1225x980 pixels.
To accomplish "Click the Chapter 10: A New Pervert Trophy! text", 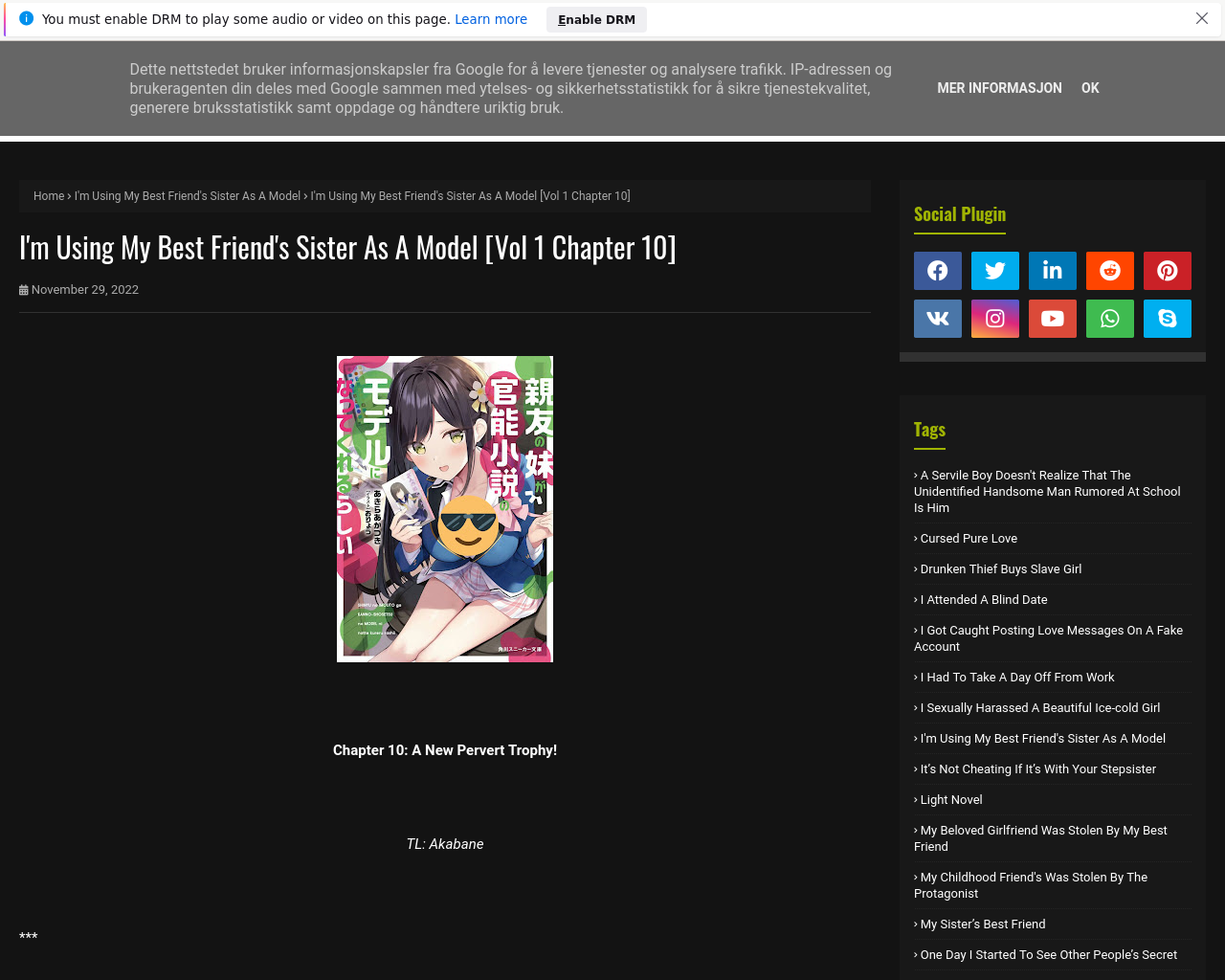I will pos(445,750).
